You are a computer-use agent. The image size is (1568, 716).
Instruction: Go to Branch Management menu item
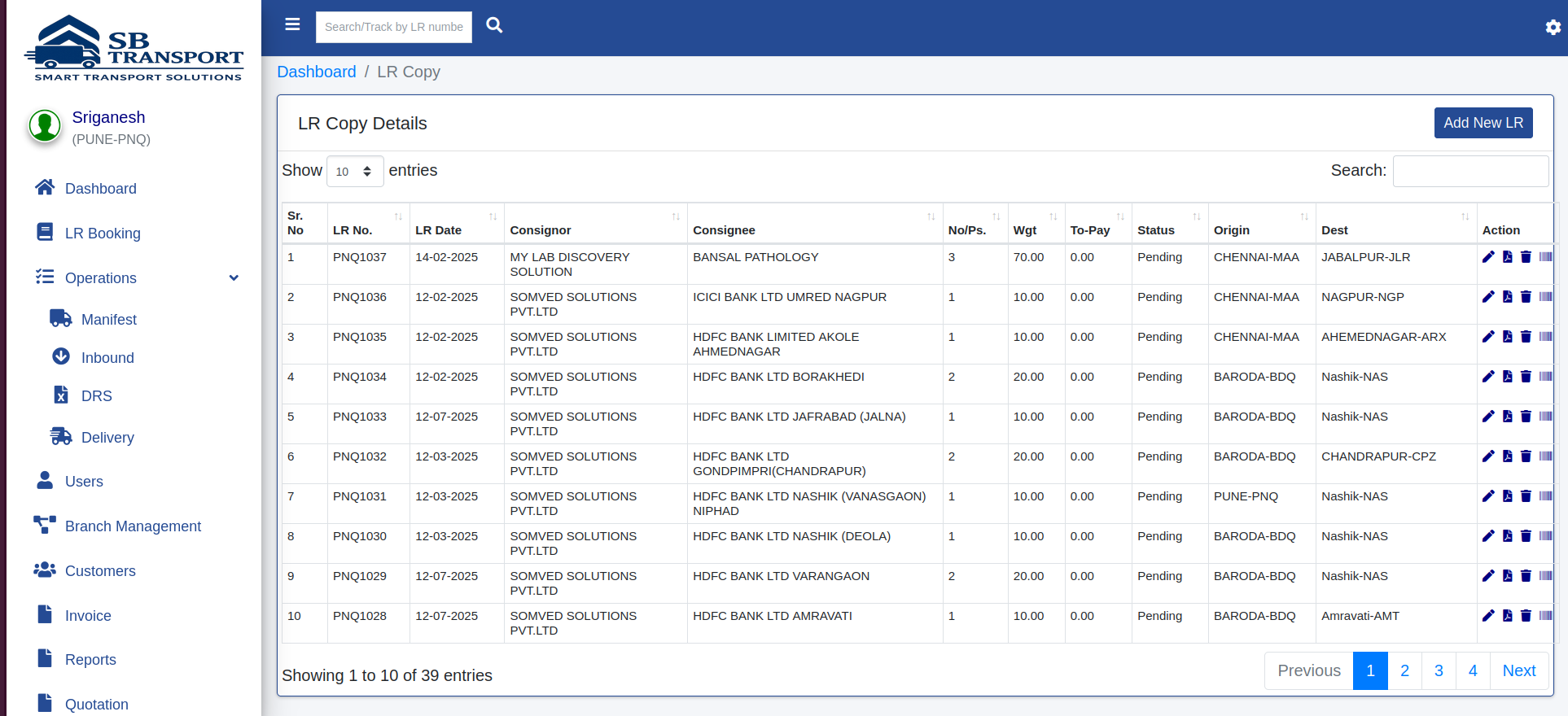tap(133, 526)
